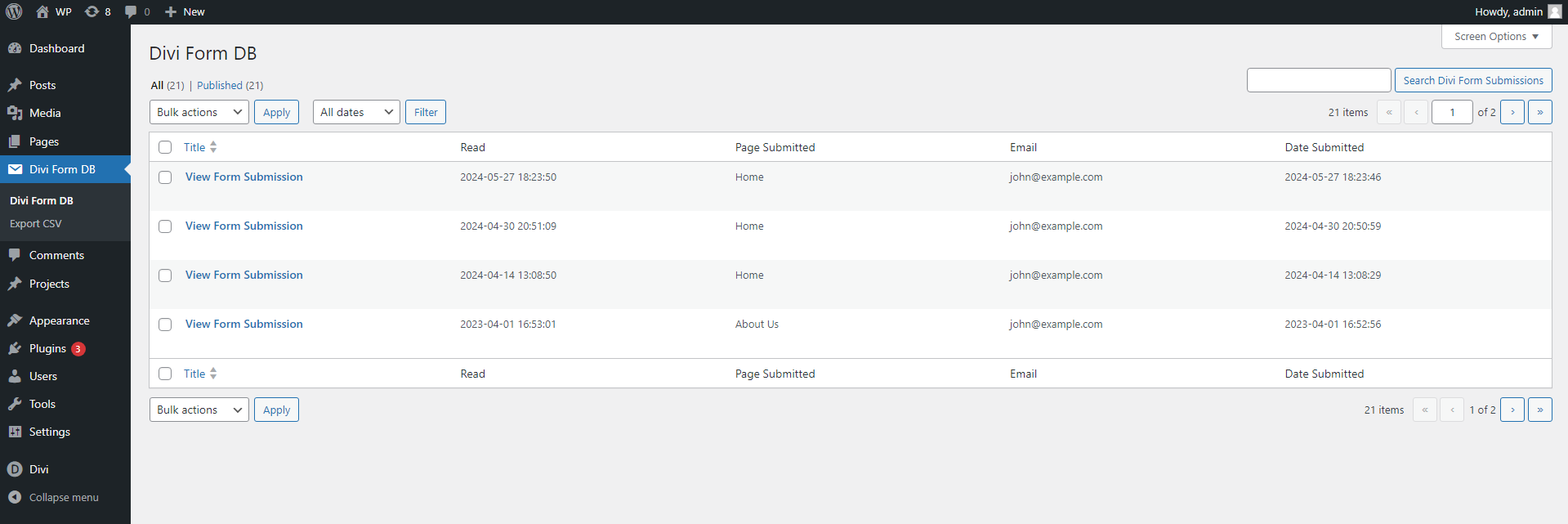The width and height of the screenshot is (1568, 524).
Task: Click the admin avatar image
Action: (1554, 11)
